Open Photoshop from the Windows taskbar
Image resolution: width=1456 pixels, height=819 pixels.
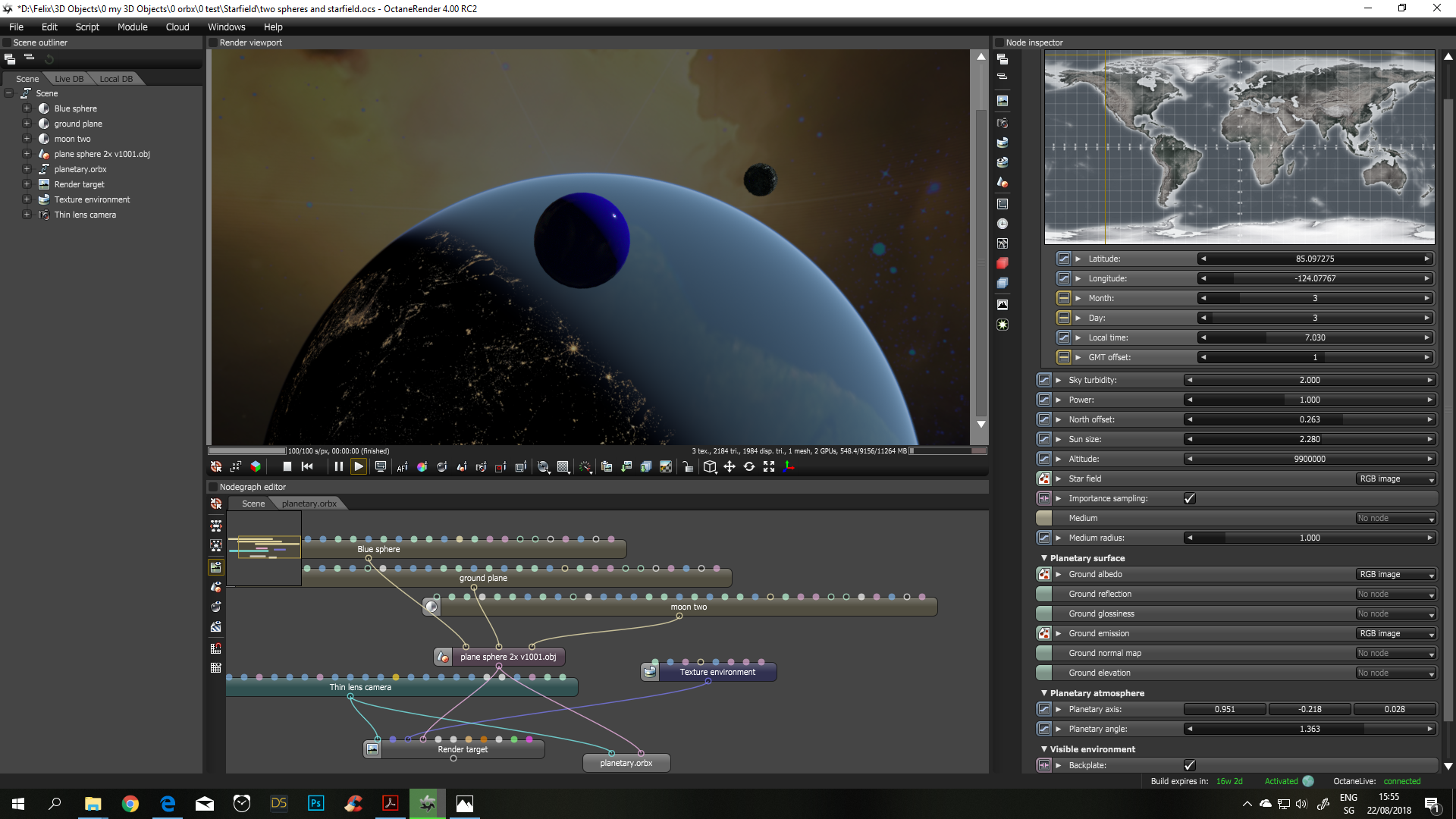[x=315, y=803]
